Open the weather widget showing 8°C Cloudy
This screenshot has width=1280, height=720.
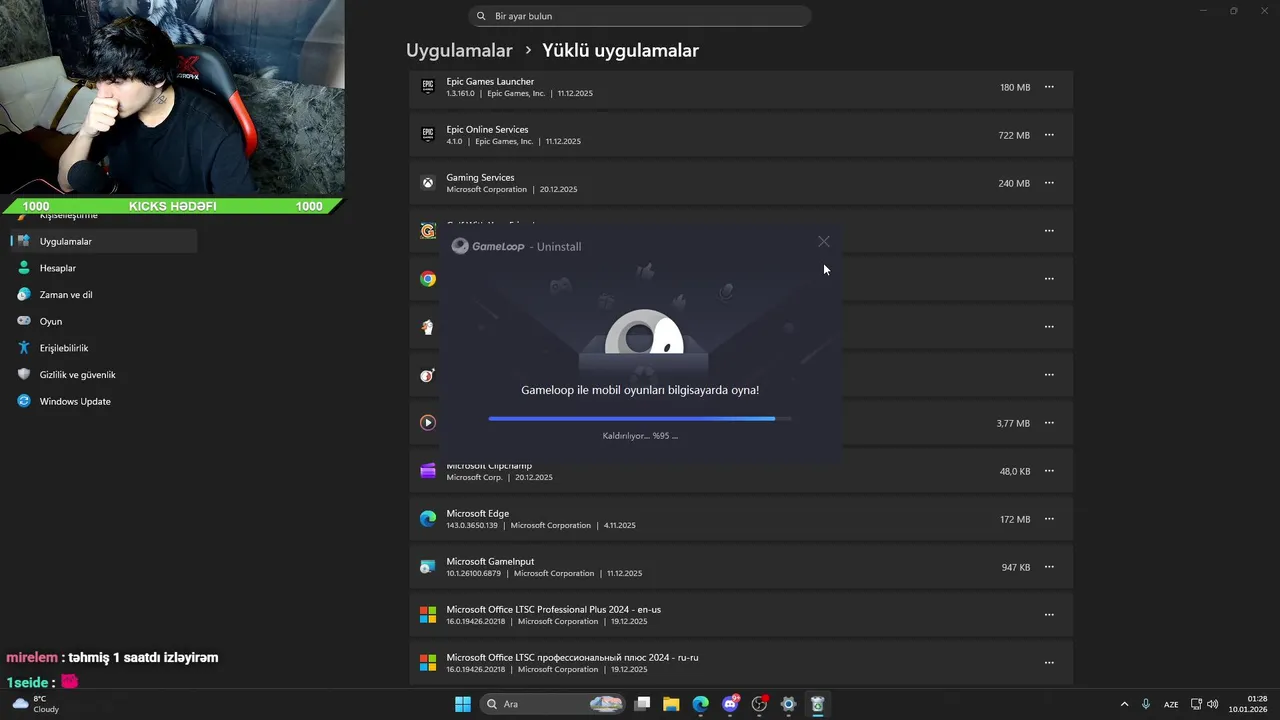(x=35, y=704)
